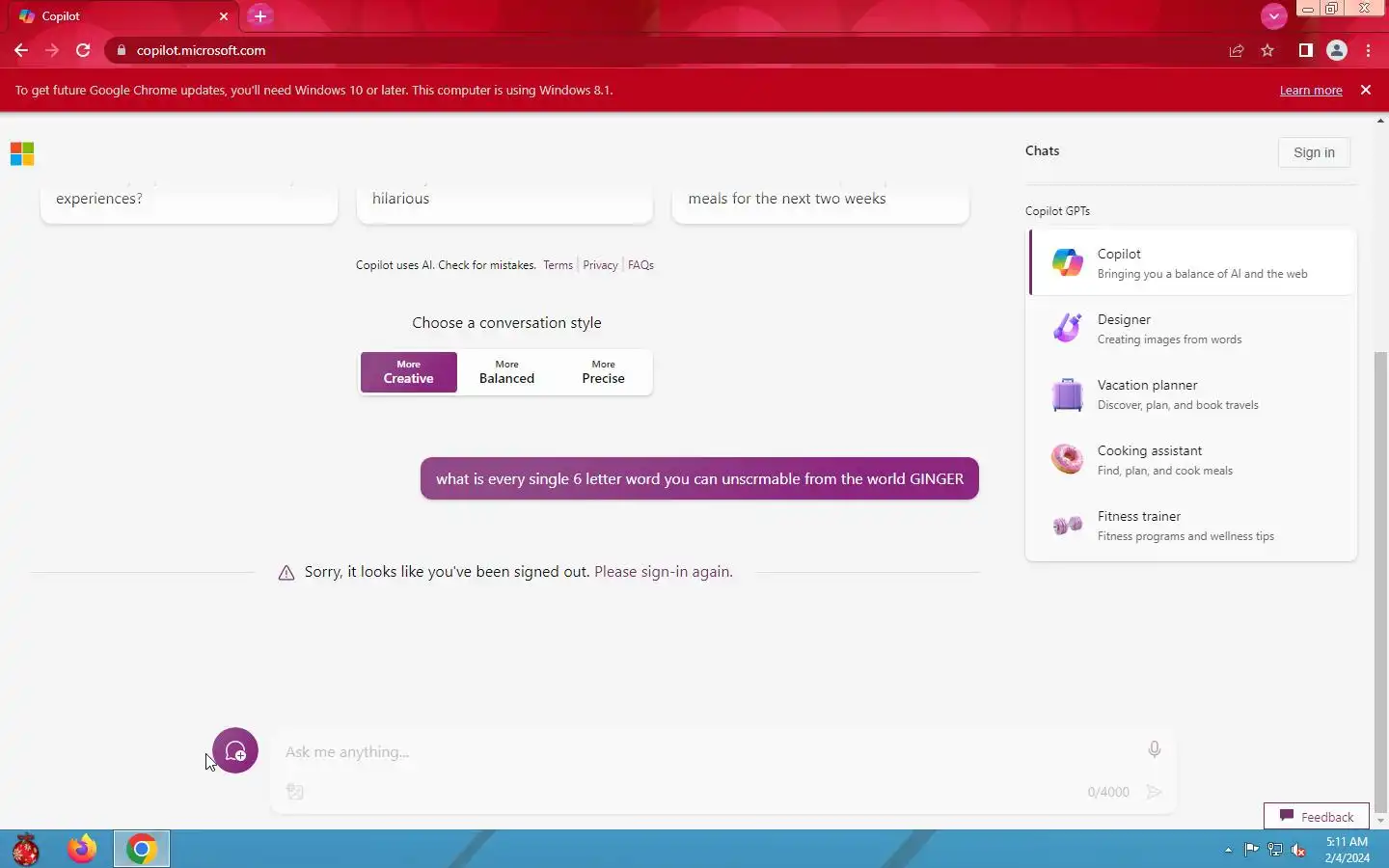Click the scrollbar up arrow
Viewport: 1389px width, 868px height.
tap(1380, 122)
